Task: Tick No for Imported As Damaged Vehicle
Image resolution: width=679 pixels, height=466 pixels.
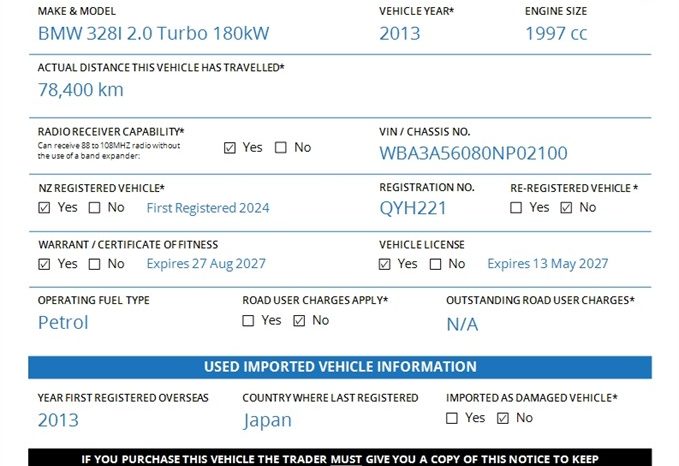Action: pos(503,418)
